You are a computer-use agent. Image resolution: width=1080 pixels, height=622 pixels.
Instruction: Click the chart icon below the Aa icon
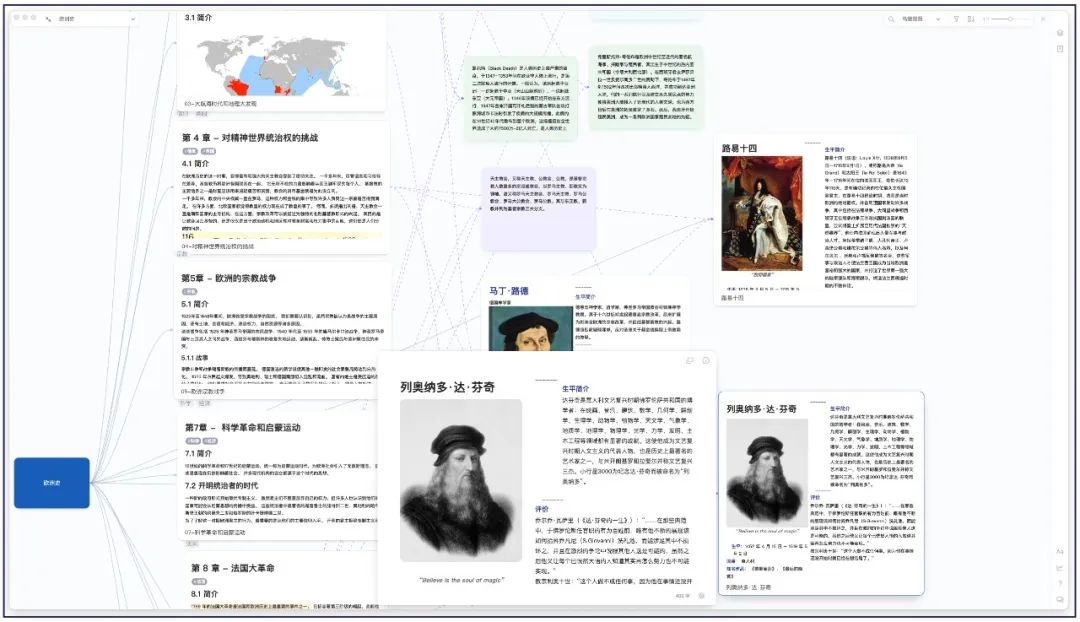pyautogui.click(x=1060, y=568)
